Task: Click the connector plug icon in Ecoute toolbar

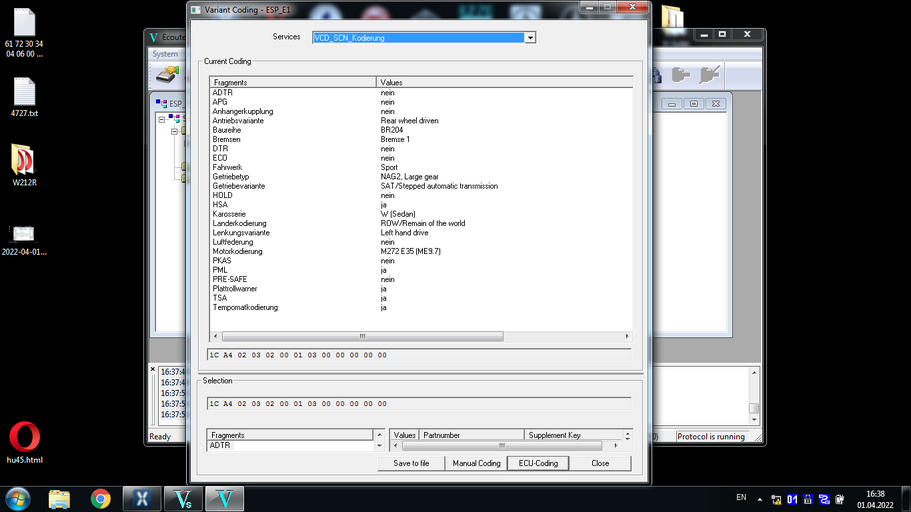Action: (x=681, y=74)
